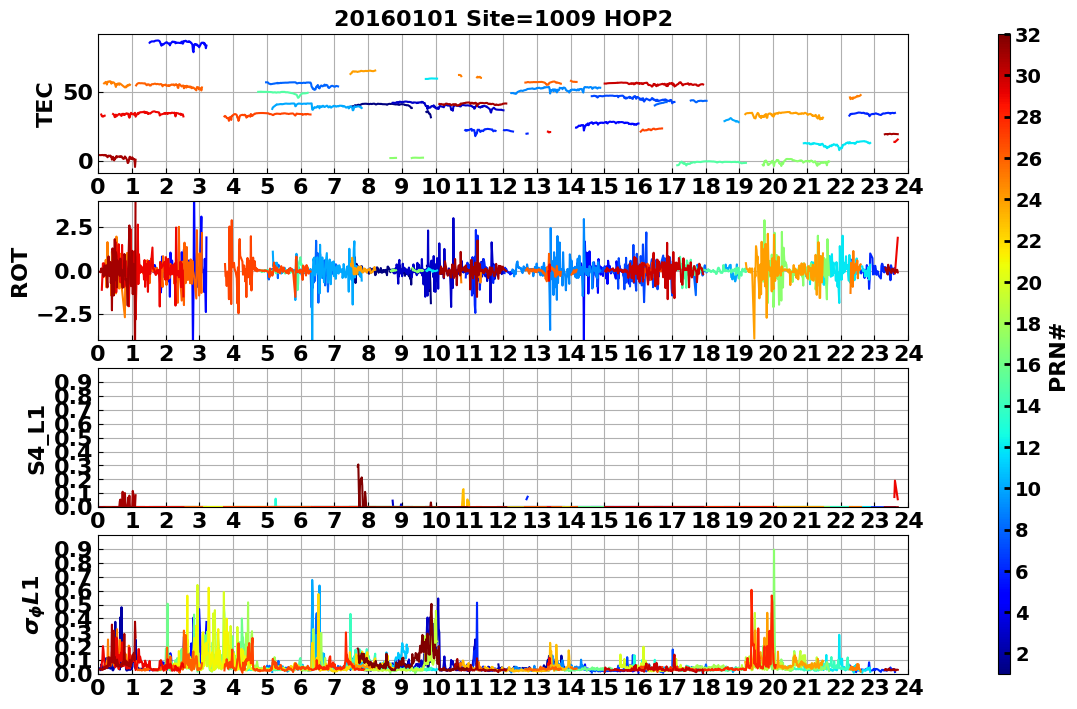Click the 'S4_L1' y-axis label
This screenshot has width=1077, height=709.
(x=36, y=440)
